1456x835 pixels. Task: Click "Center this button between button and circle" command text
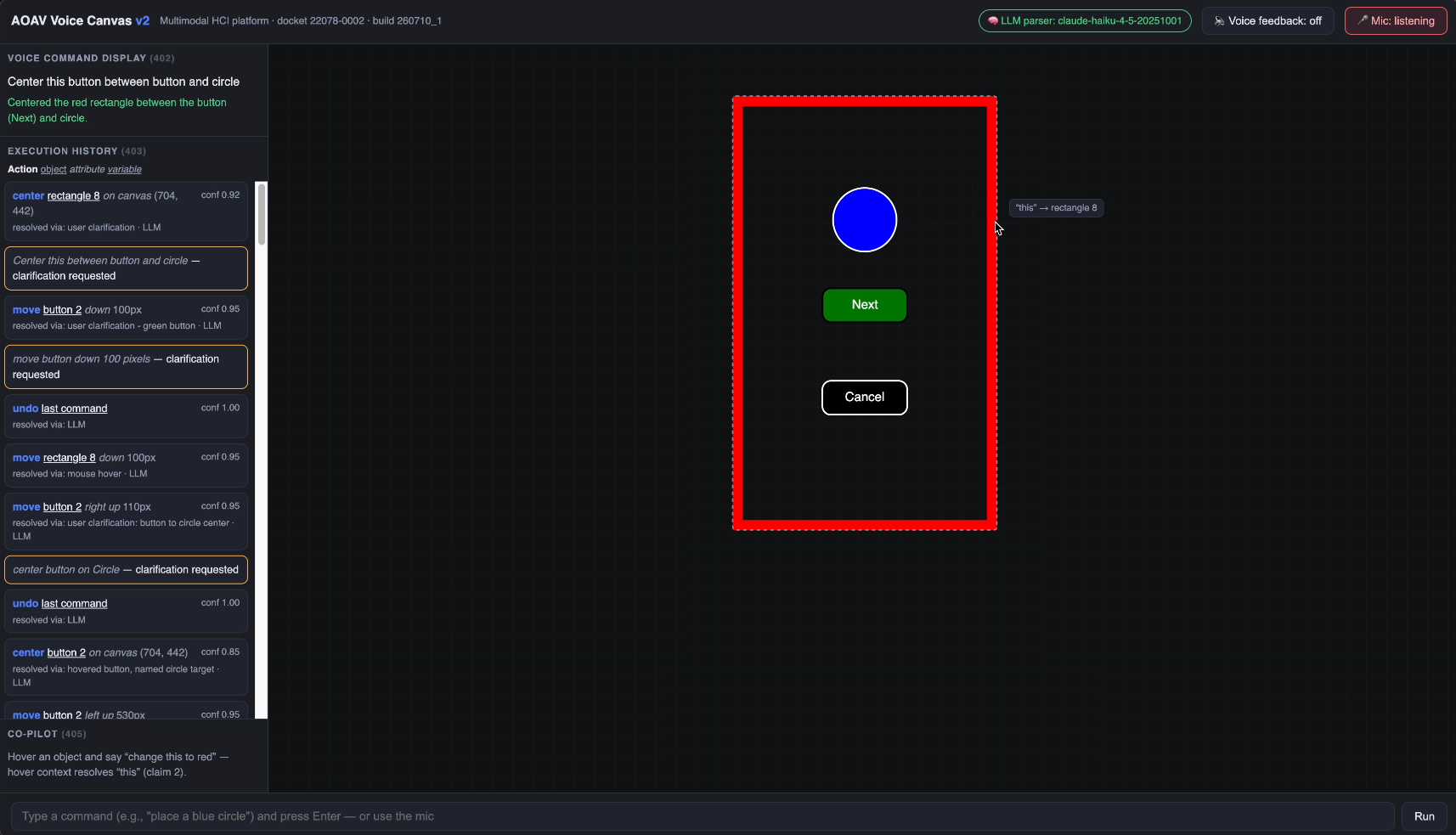(x=124, y=82)
